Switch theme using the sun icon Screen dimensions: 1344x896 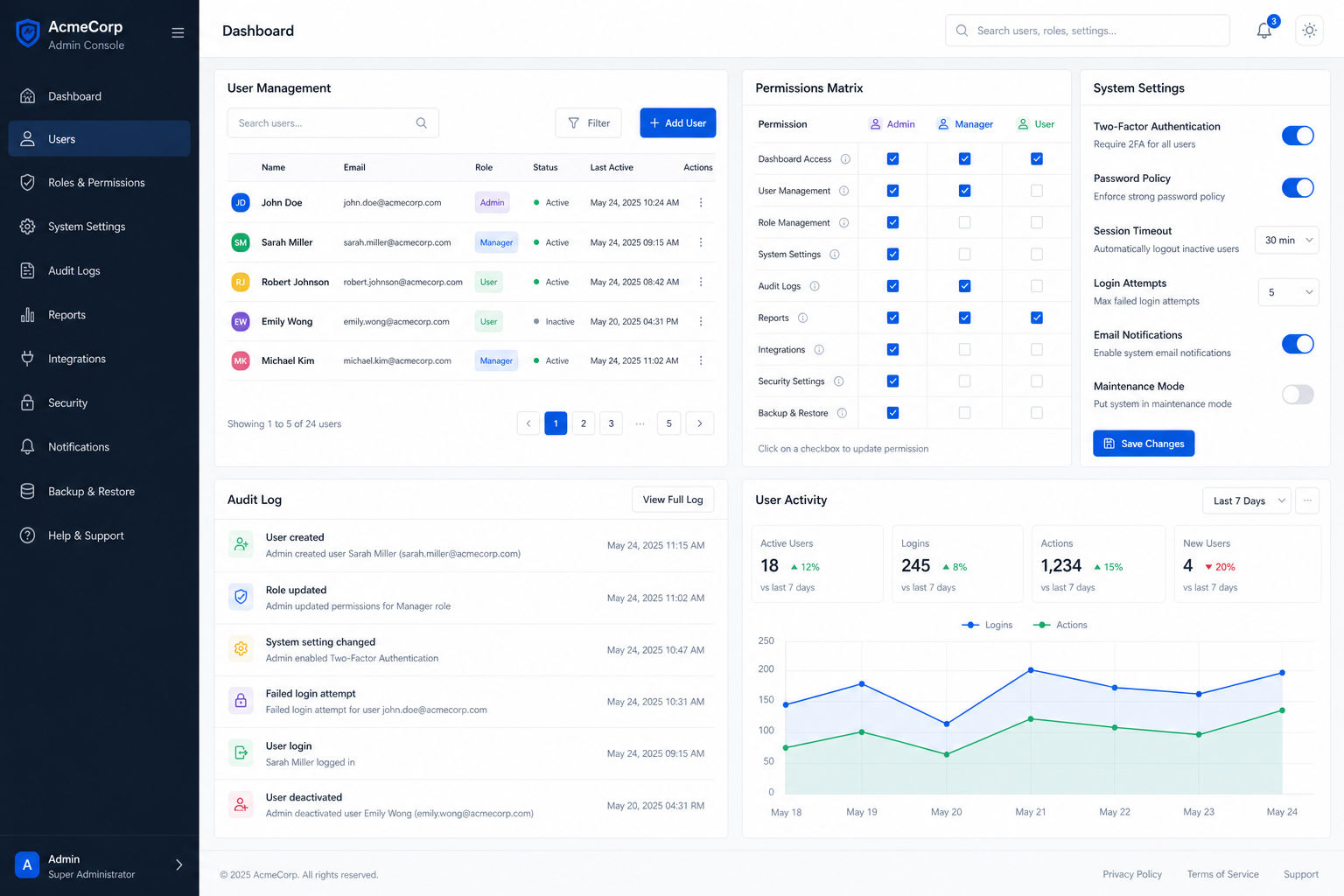[x=1309, y=30]
